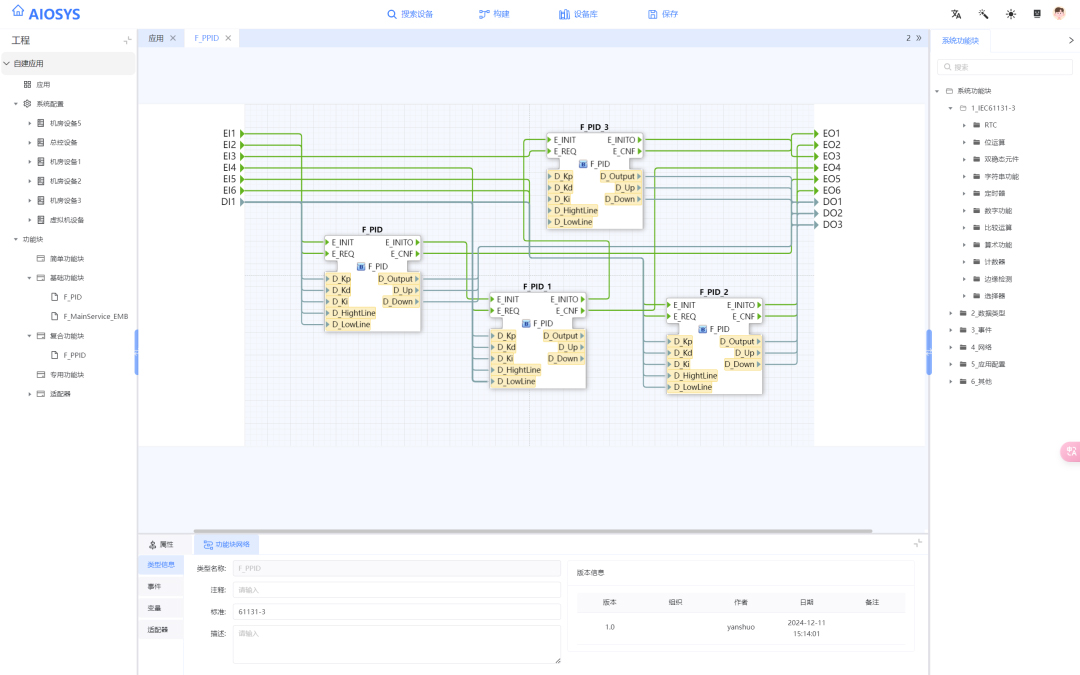The height and width of the screenshot is (675, 1080).
Task: Collapse the project panel pin icon
Action: (127, 41)
